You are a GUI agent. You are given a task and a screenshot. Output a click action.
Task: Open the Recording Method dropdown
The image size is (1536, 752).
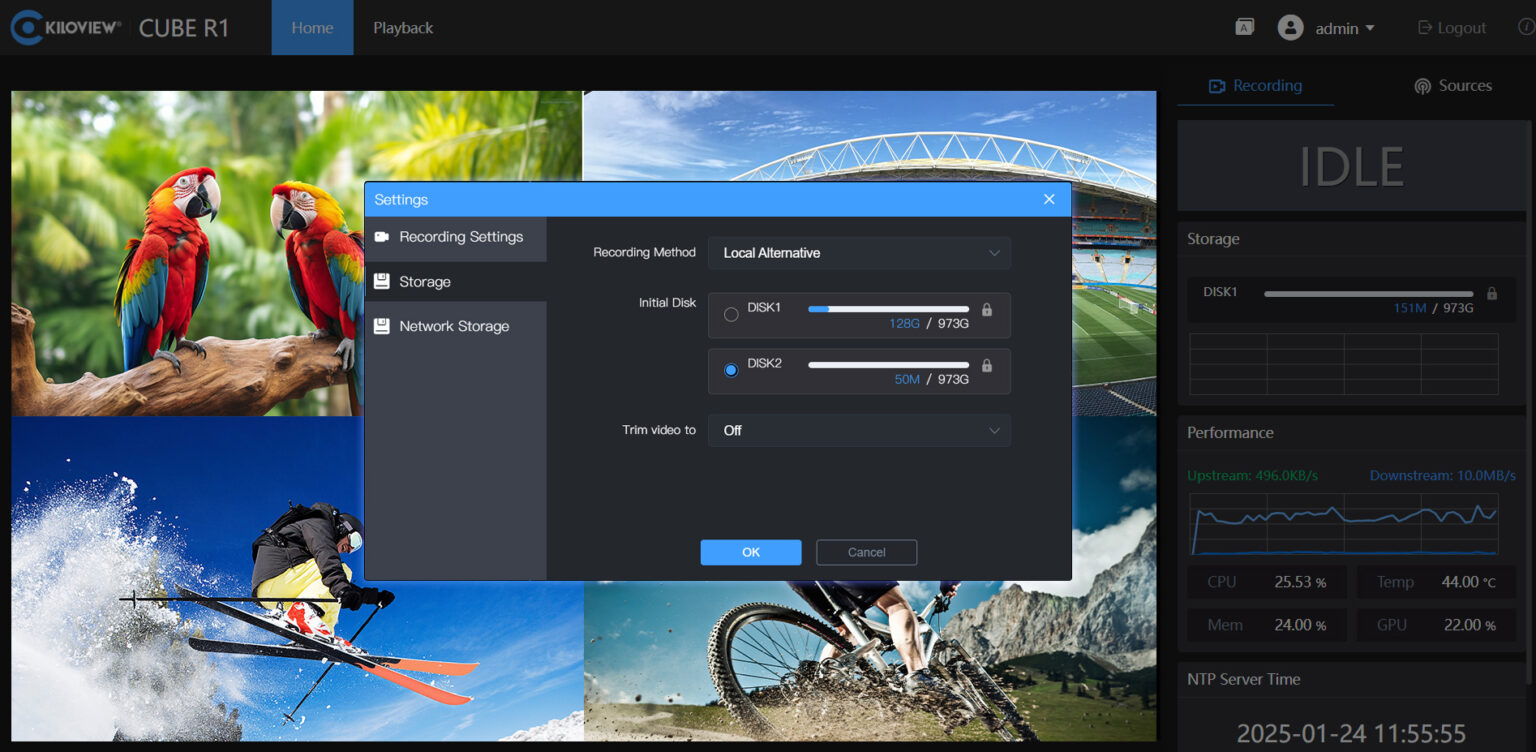tap(859, 253)
